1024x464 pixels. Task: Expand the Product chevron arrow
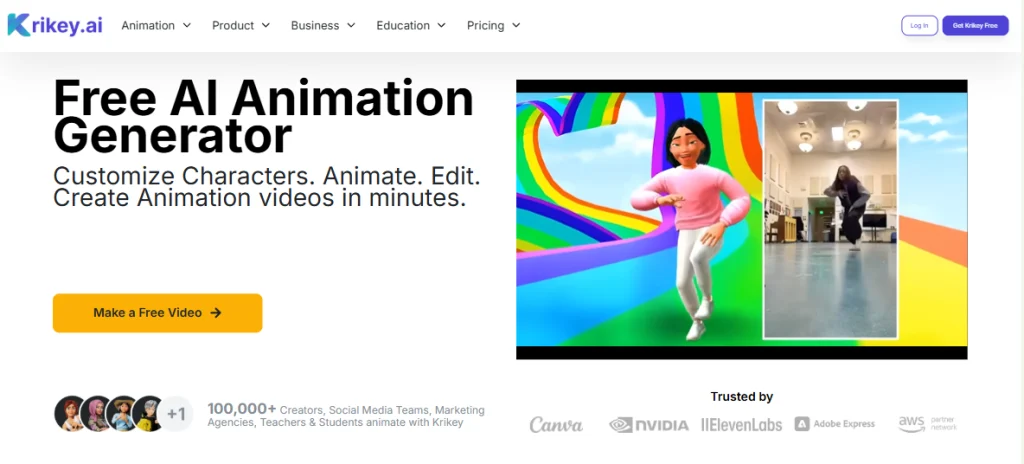point(266,25)
